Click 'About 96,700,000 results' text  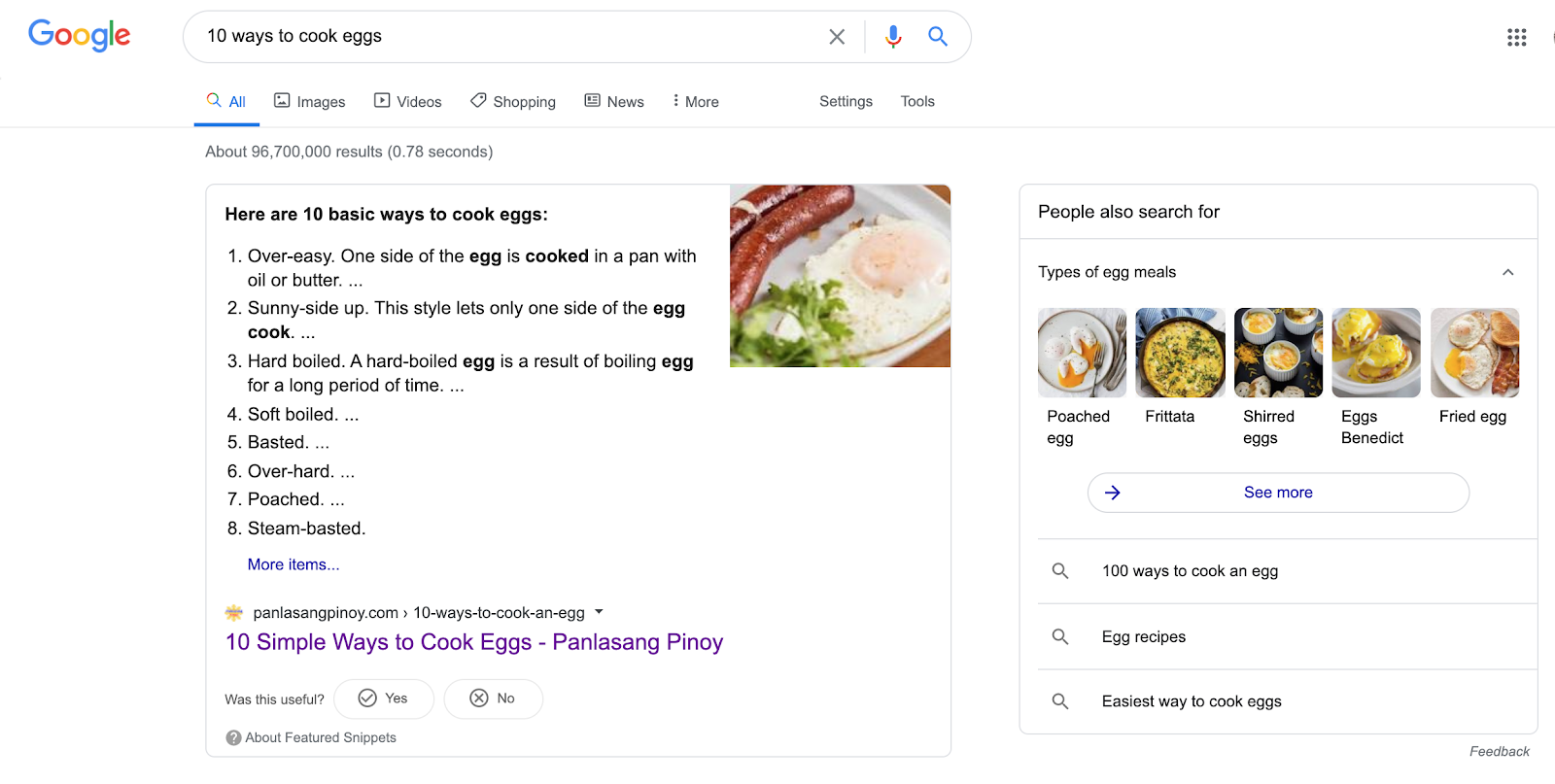pos(349,152)
